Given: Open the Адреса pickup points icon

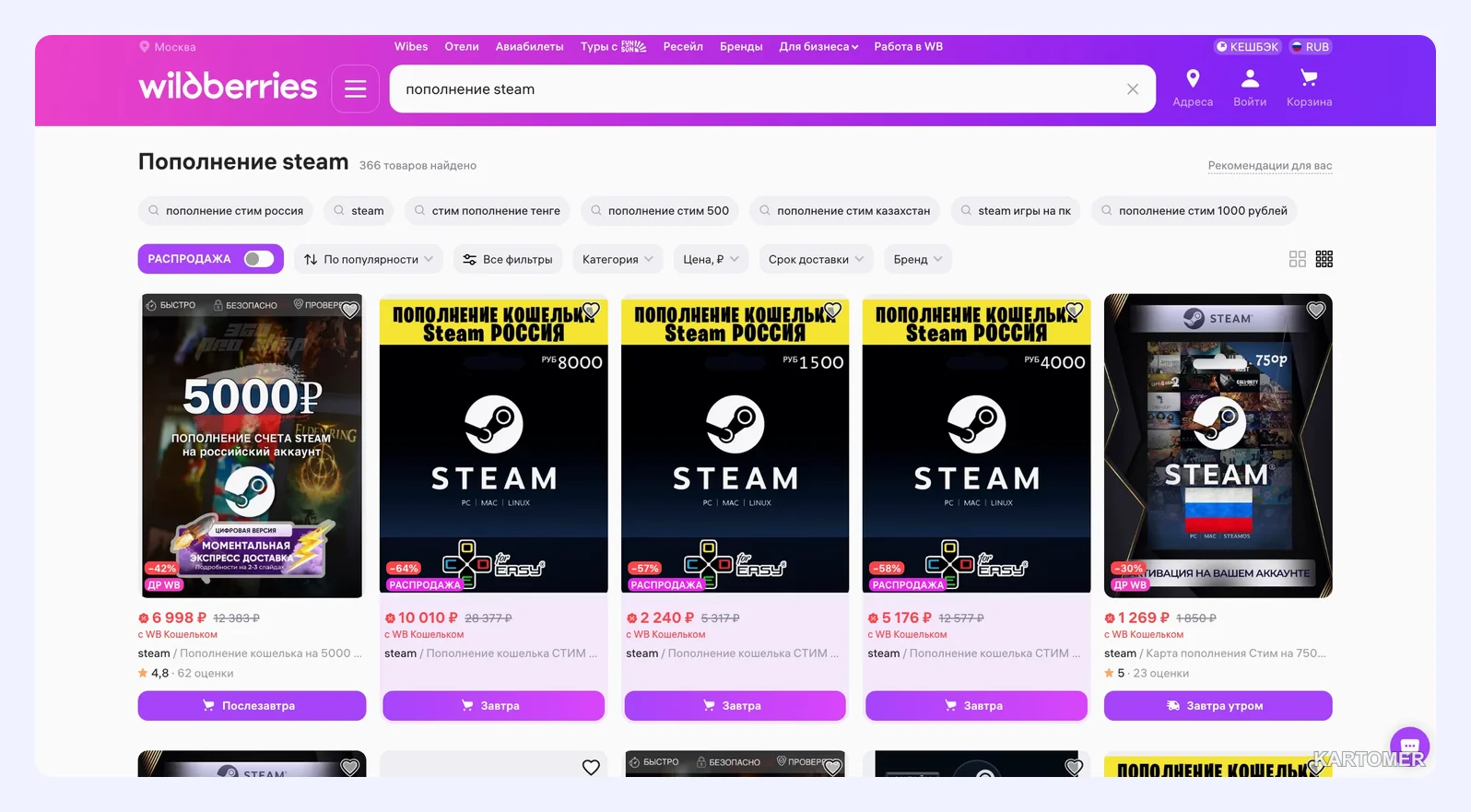Looking at the screenshot, I should pyautogui.click(x=1193, y=88).
